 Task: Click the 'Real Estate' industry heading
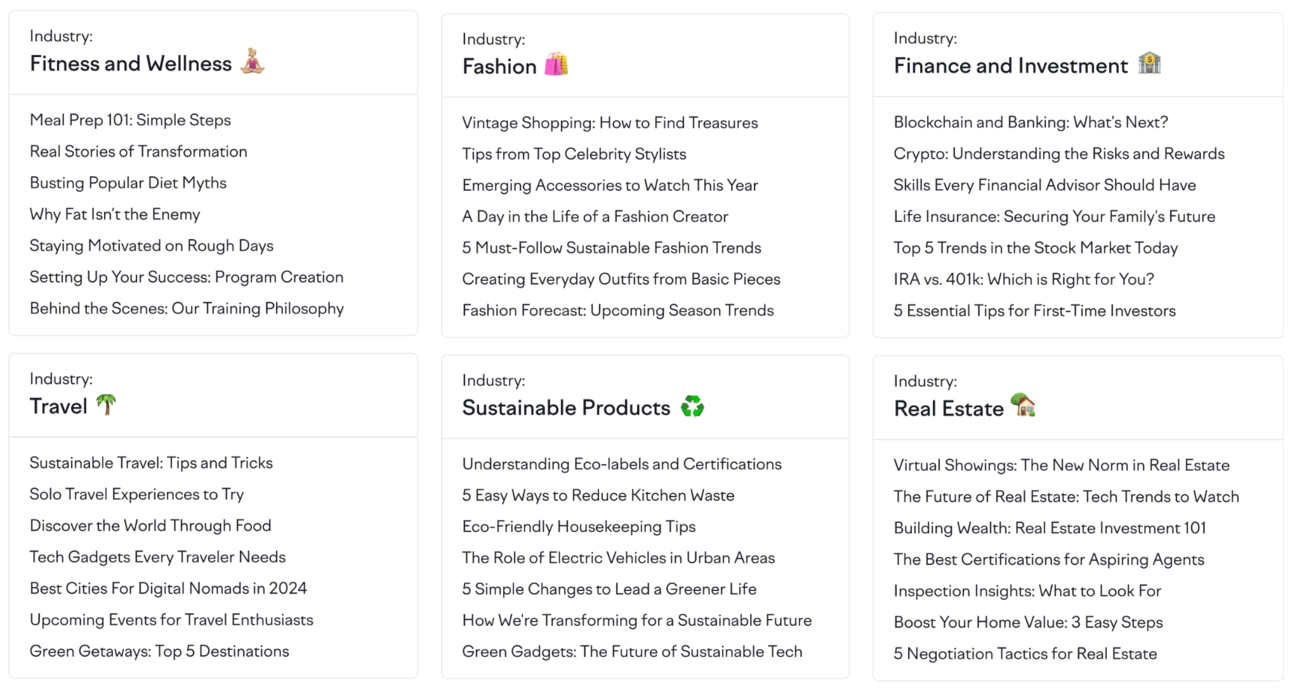pos(948,408)
